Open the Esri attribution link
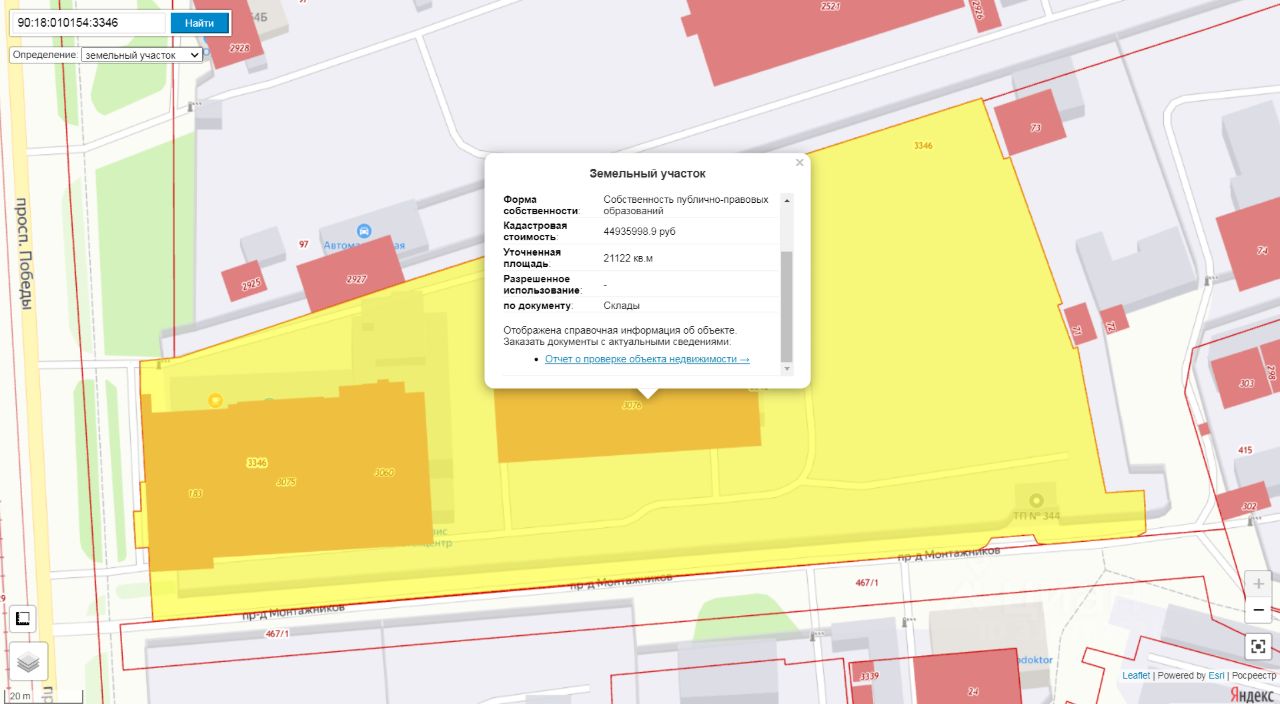Viewport: 1280px width, 704px height. coord(1216,676)
